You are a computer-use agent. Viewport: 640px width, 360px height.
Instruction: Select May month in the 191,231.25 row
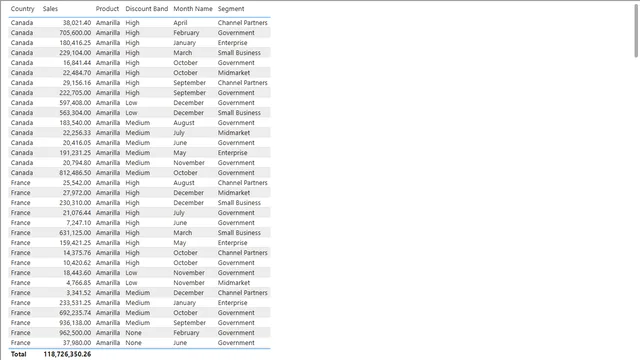(x=180, y=153)
